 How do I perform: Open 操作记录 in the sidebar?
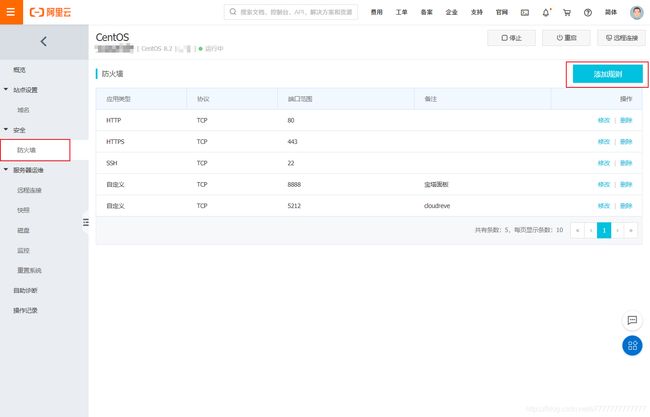[x=25, y=310]
